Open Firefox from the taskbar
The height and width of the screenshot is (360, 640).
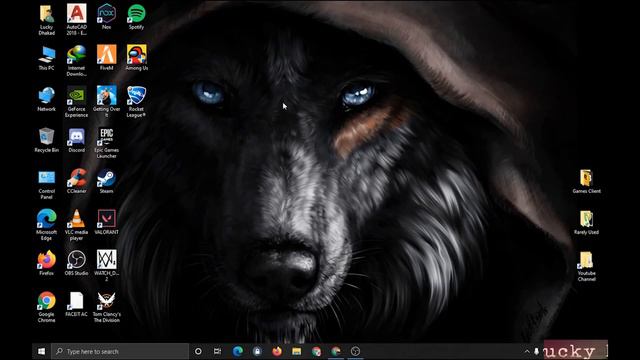click(x=277, y=351)
